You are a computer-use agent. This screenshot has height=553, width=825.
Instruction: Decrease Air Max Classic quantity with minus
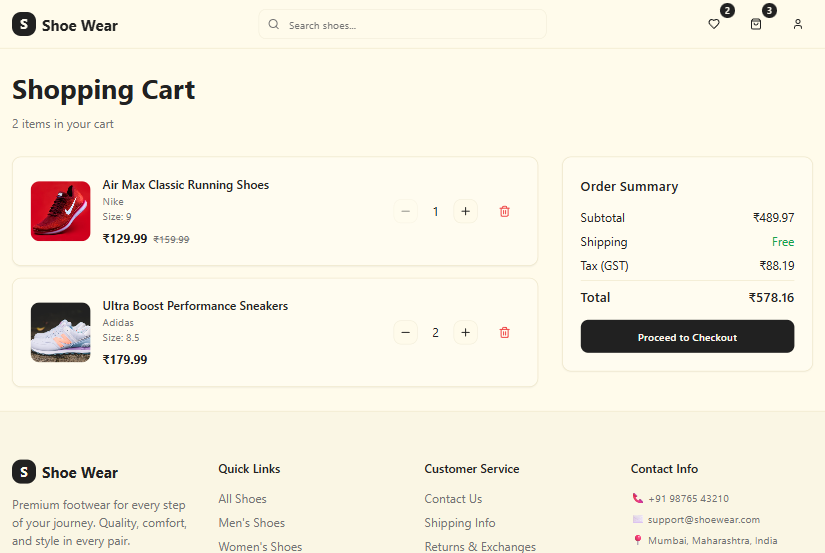pos(405,211)
